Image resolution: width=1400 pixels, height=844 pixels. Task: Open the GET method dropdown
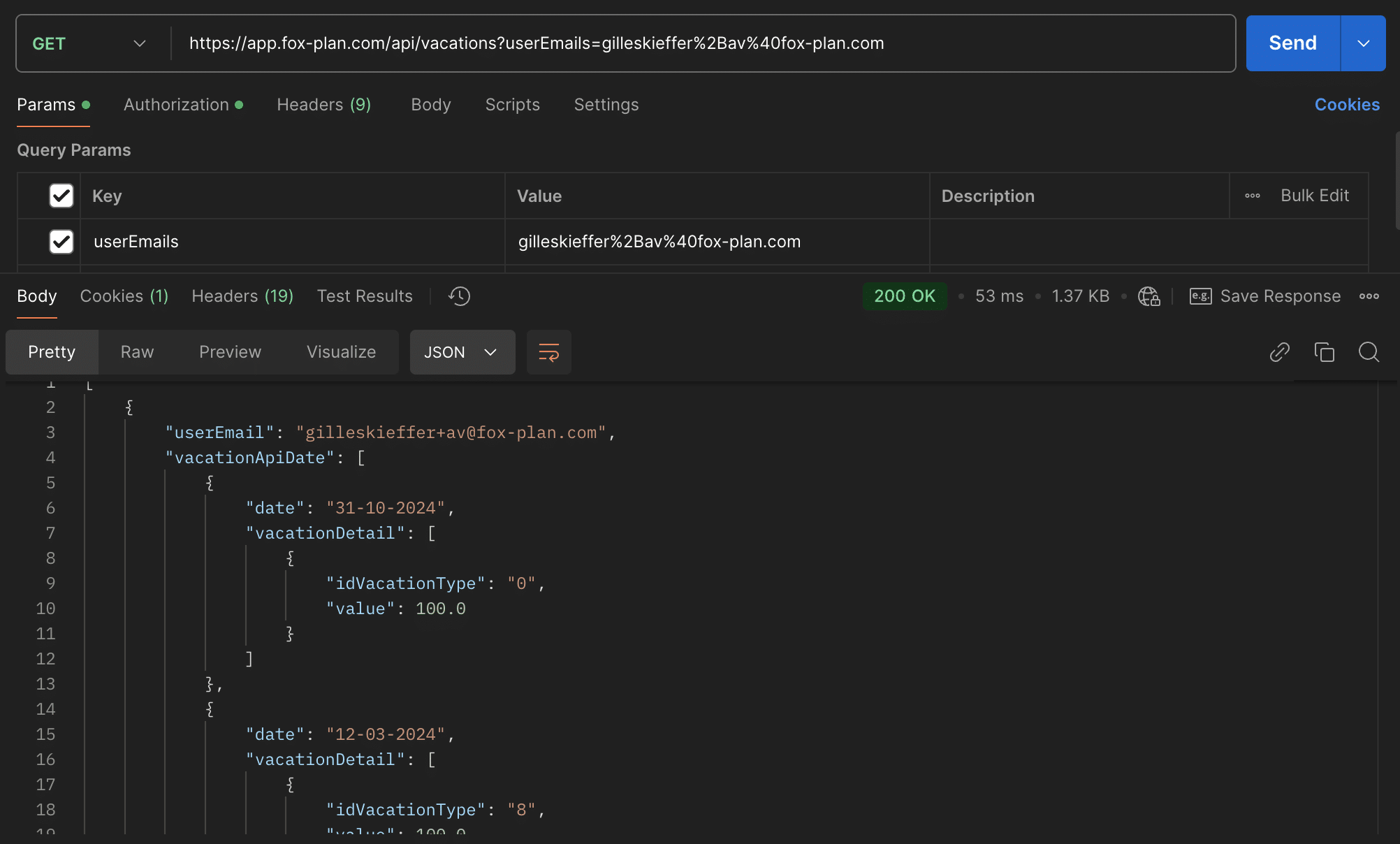89,43
